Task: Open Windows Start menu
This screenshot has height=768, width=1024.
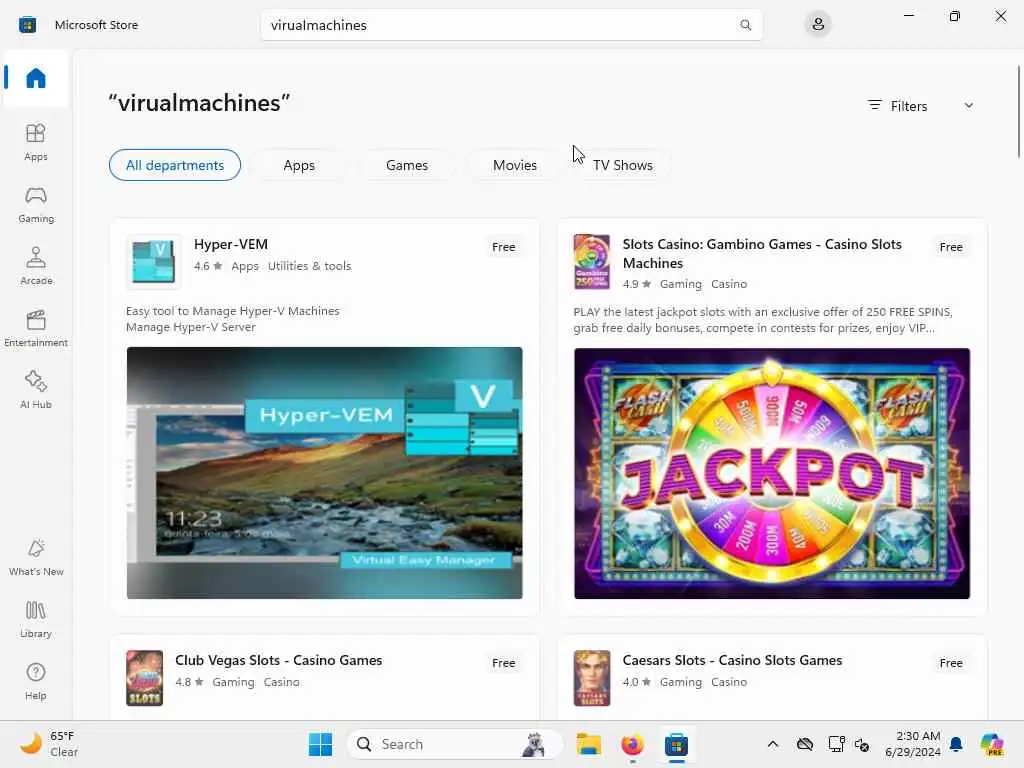Action: [x=320, y=744]
